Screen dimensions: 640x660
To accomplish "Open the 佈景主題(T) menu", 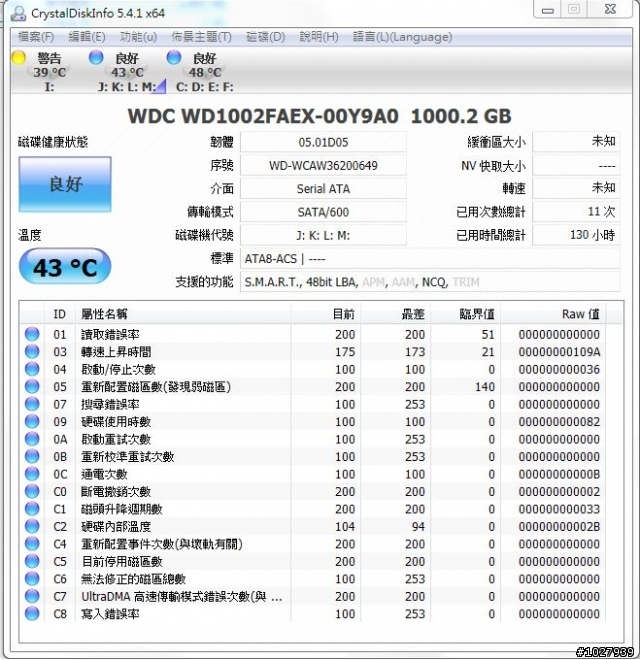I will pyautogui.click(x=201, y=37).
